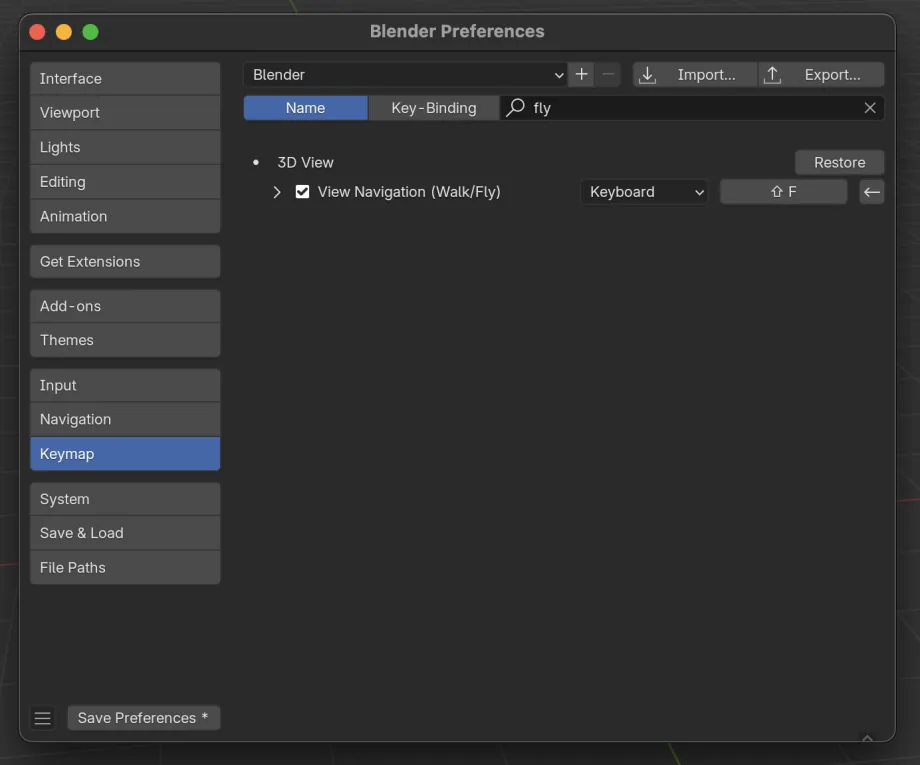Maximize the Blender Preferences window
This screenshot has width=920, height=765.
[90, 32]
